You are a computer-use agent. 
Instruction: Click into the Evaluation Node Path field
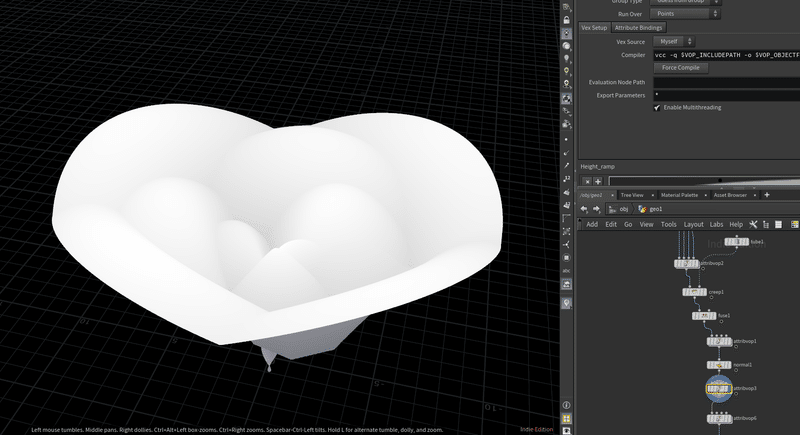coord(727,82)
